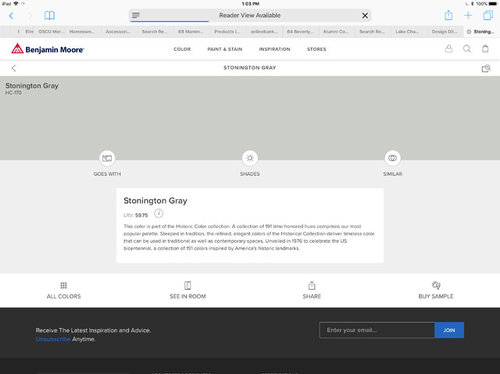Screen dimensions: 500x374
Task: Click the Join newsletter button
Action: pos(449,330)
